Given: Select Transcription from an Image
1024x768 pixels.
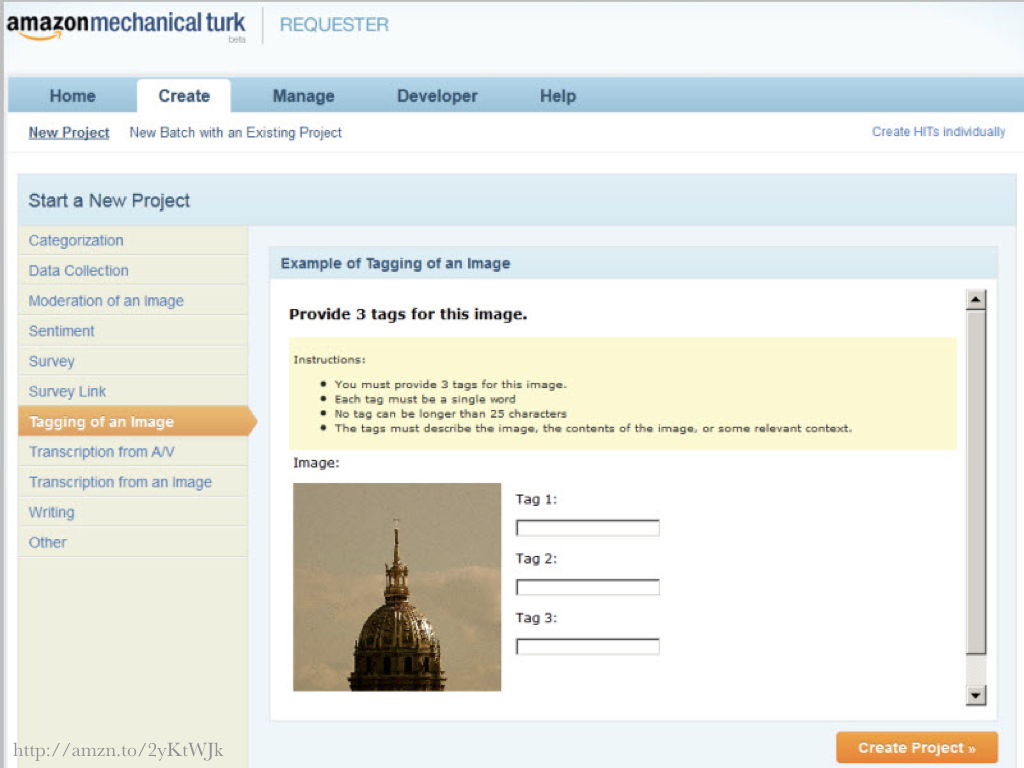Looking at the screenshot, I should pyautogui.click(x=133, y=482).
